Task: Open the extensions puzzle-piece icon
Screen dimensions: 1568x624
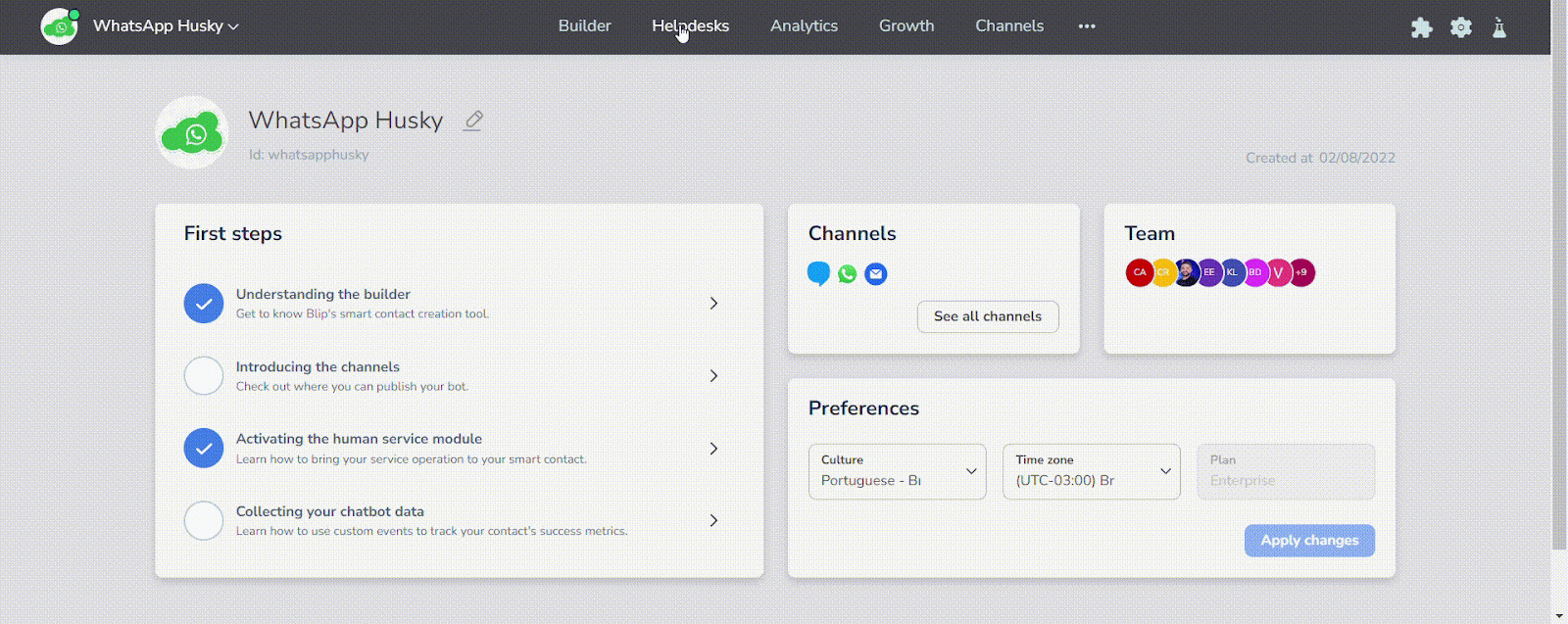Action: tap(1421, 27)
